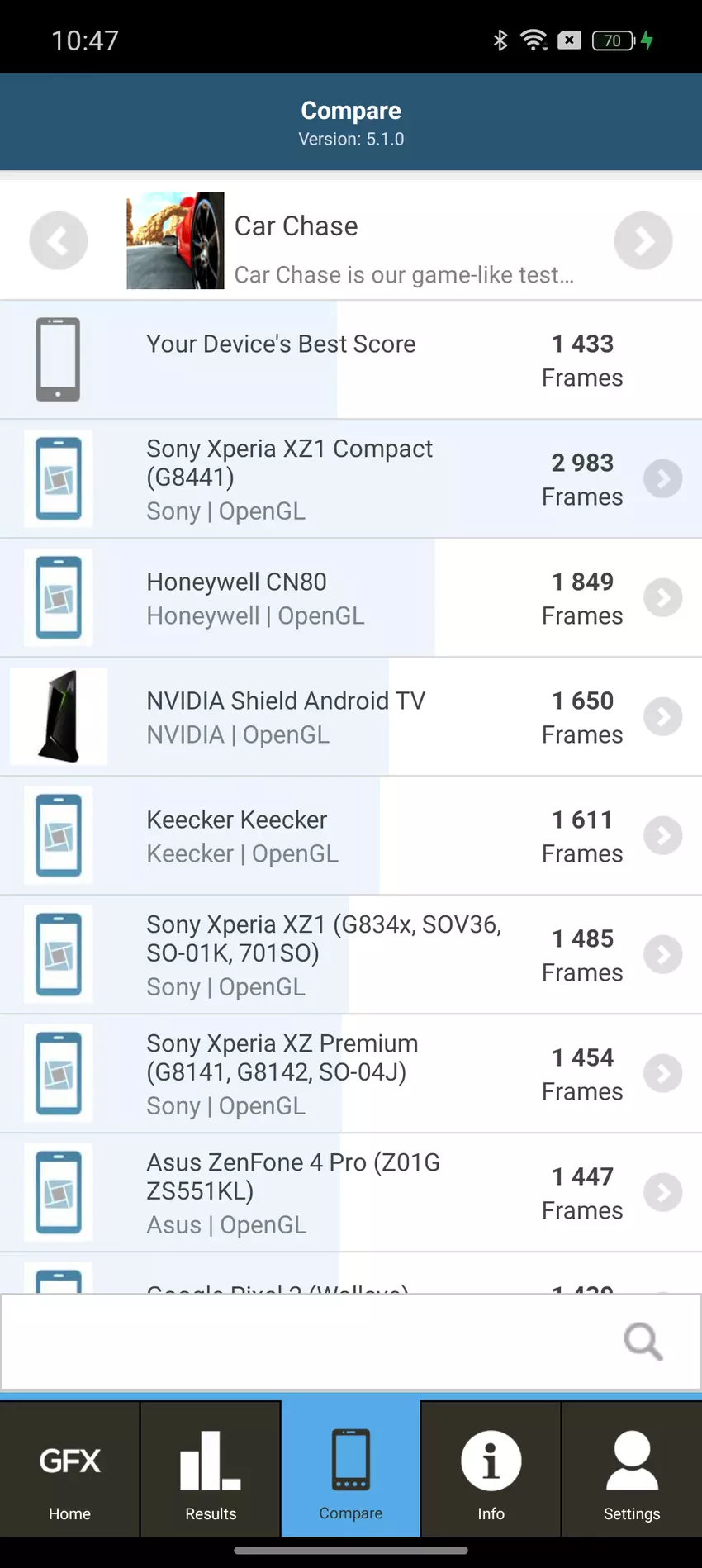Viewport: 702px width, 1568px height.
Task: Tap the Honeywell CN80 device icon
Action: [x=59, y=597]
